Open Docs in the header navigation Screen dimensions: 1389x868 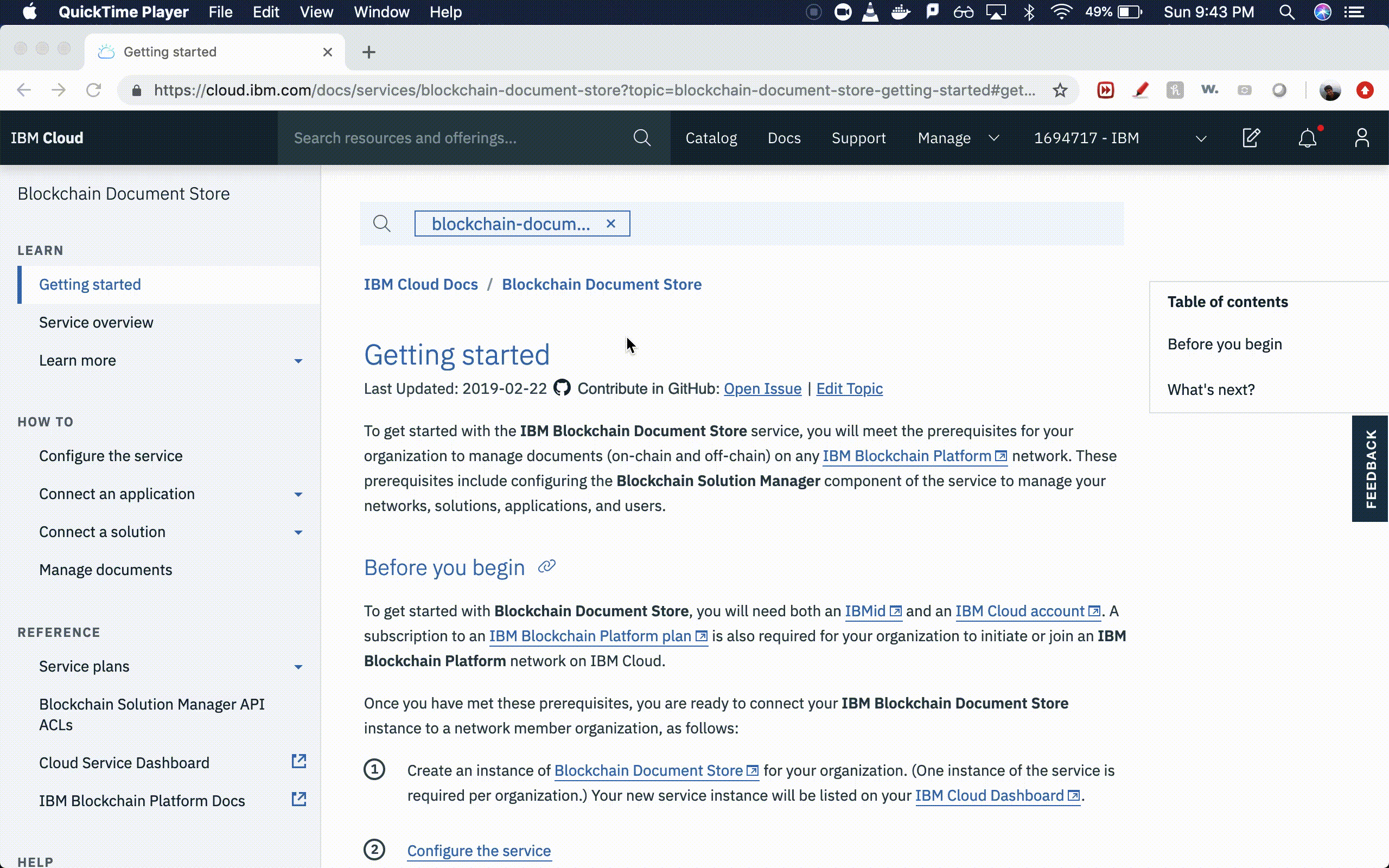(x=784, y=138)
